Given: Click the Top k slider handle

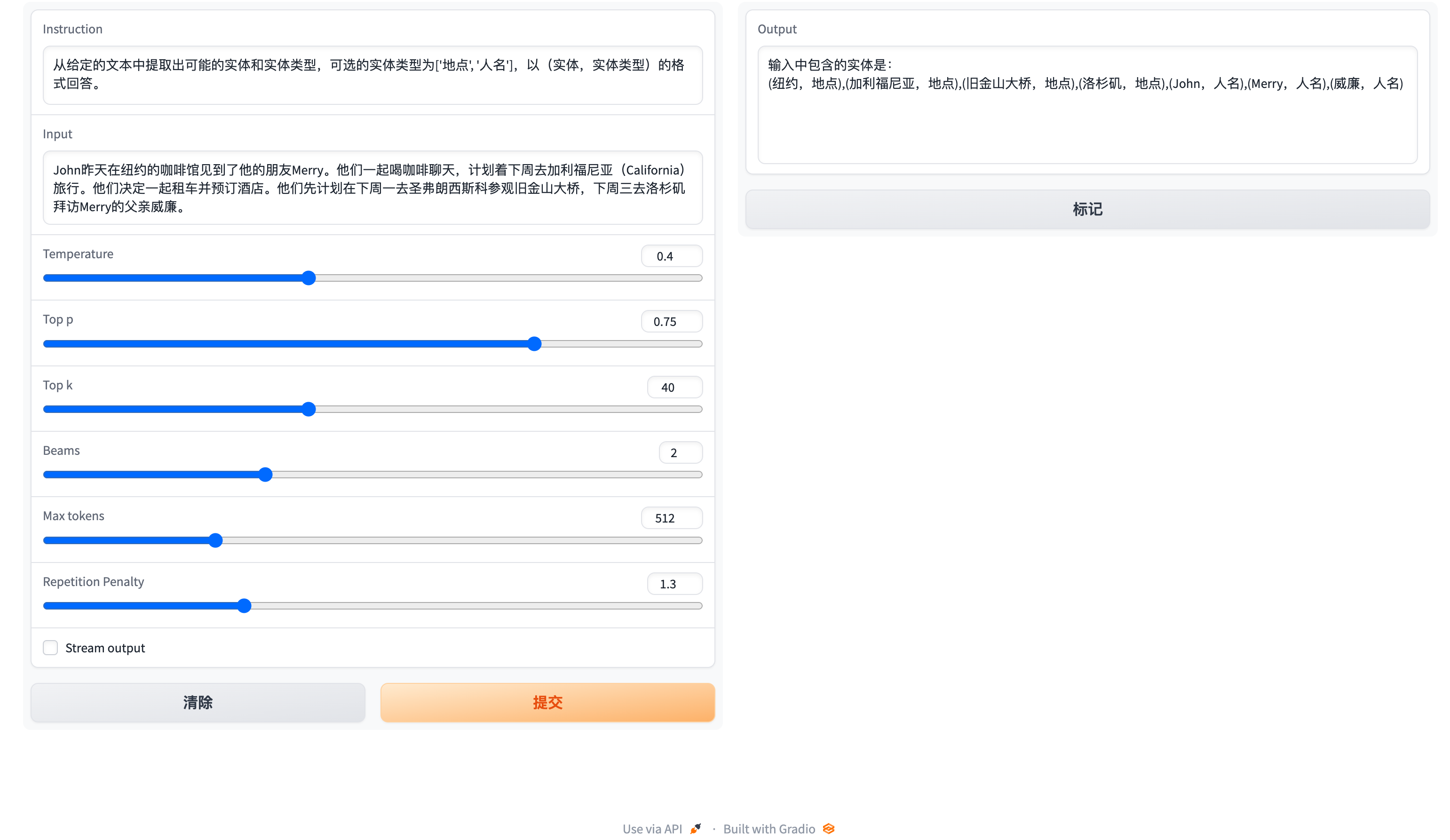Looking at the screenshot, I should coord(309,409).
